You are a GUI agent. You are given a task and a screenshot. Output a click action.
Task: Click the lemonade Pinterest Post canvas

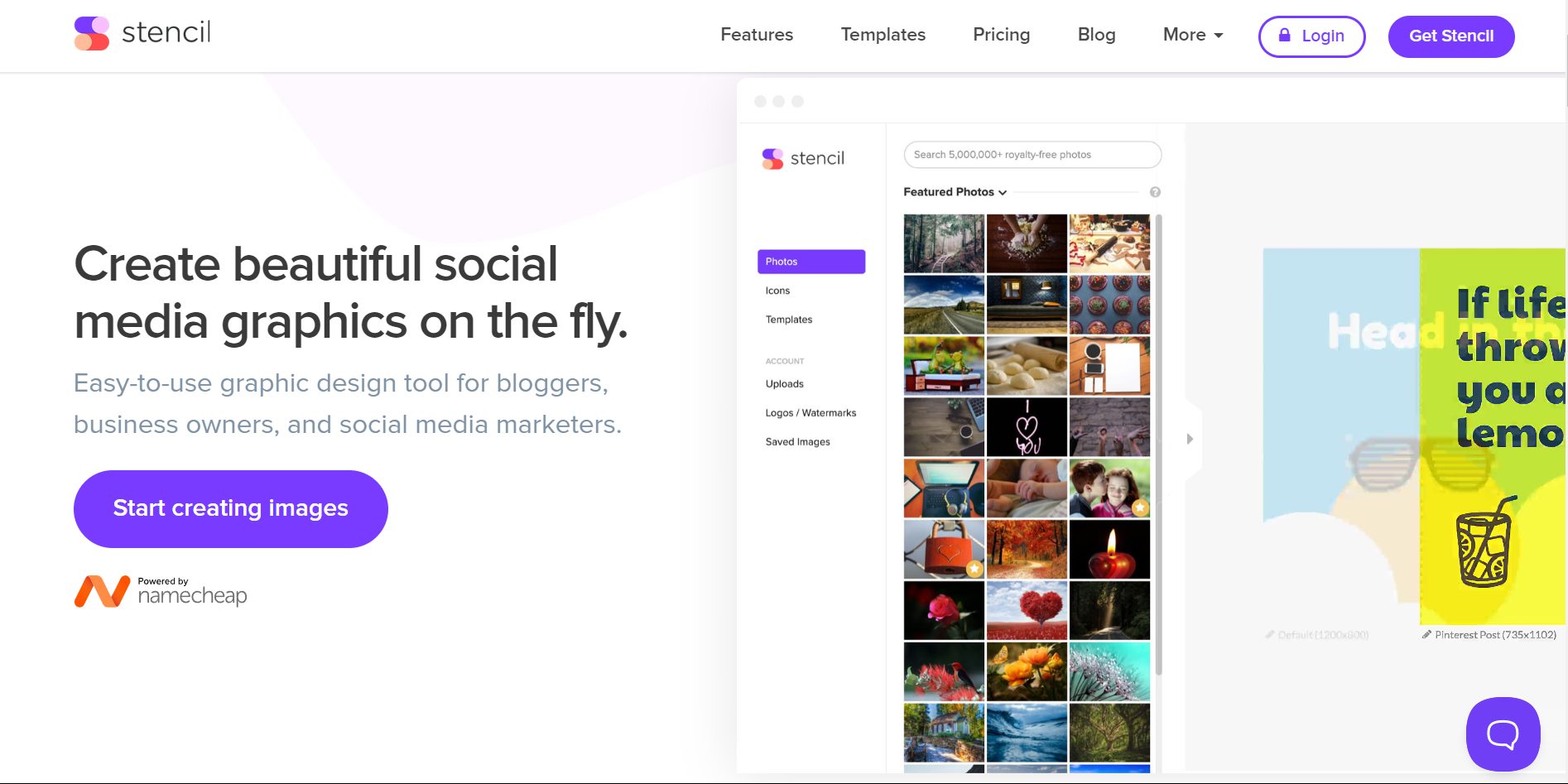coord(1493,436)
